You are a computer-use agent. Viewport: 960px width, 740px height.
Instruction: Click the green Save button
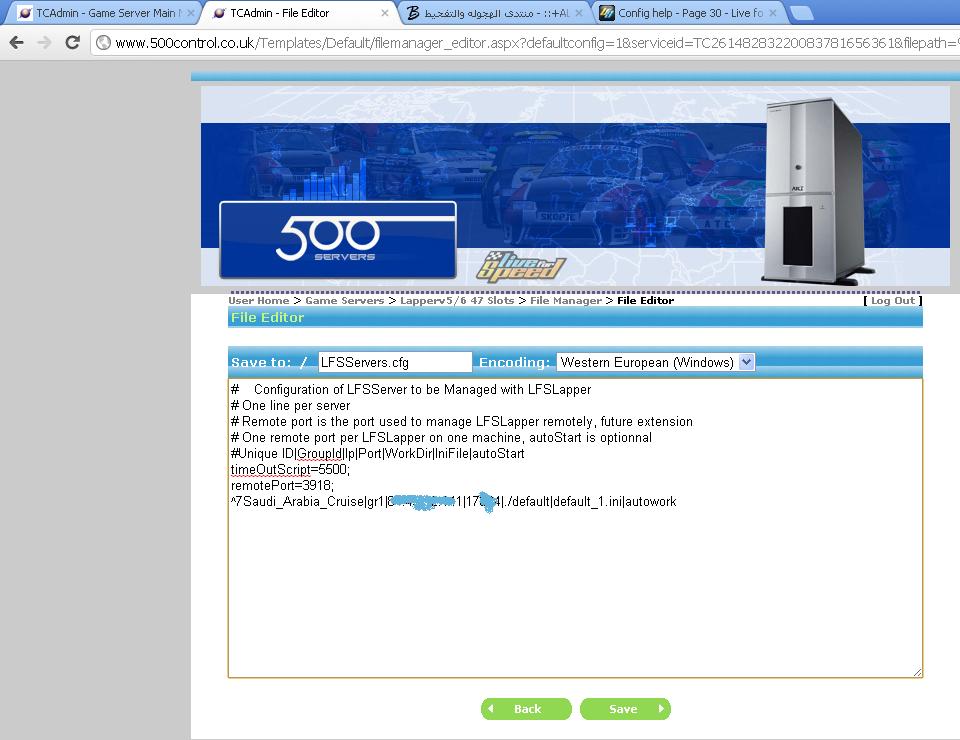pos(625,709)
